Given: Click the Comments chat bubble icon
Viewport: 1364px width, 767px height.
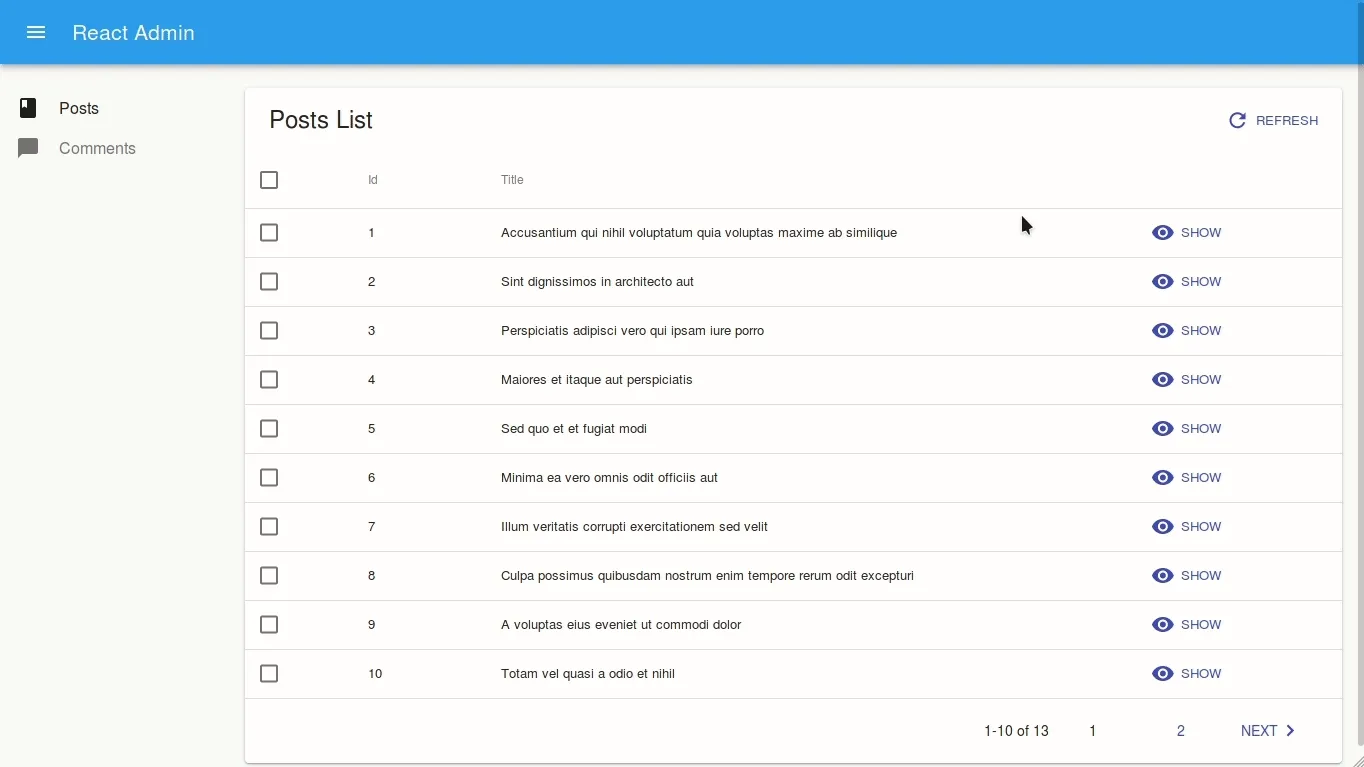Looking at the screenshot, I should point(28,148).
